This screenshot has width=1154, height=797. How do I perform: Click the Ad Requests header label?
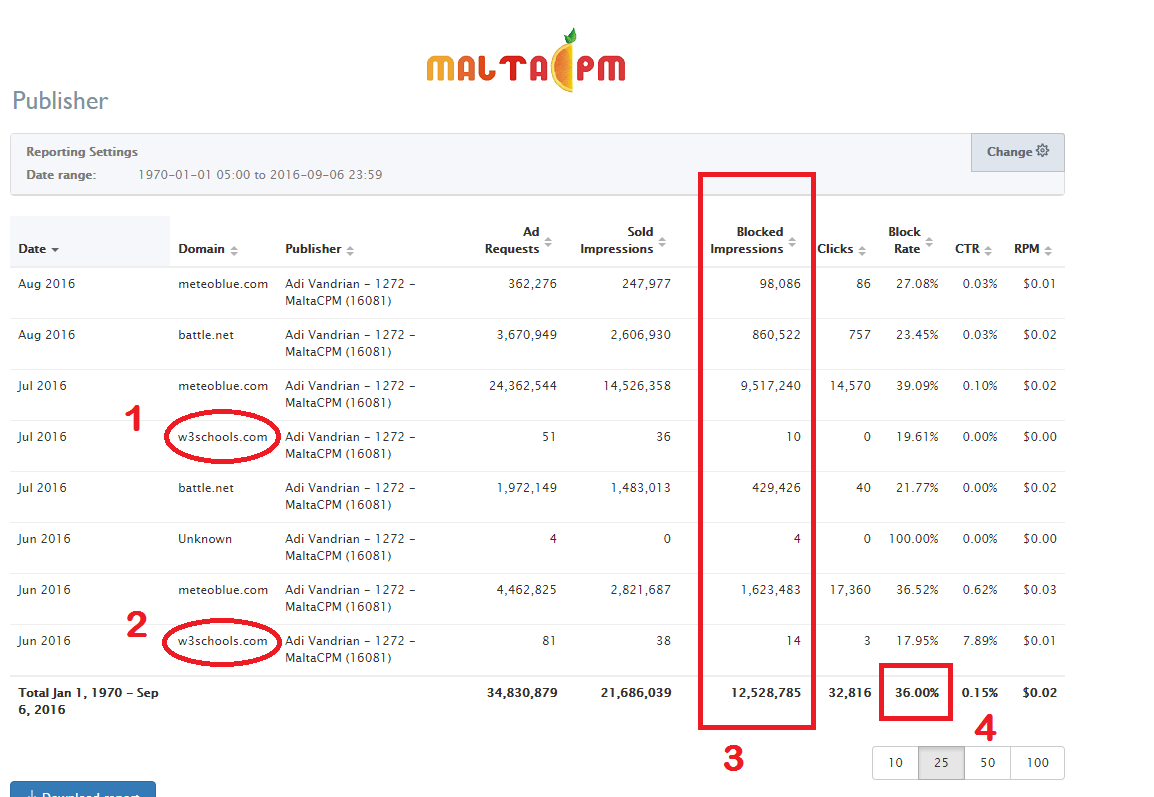(512, 240)
